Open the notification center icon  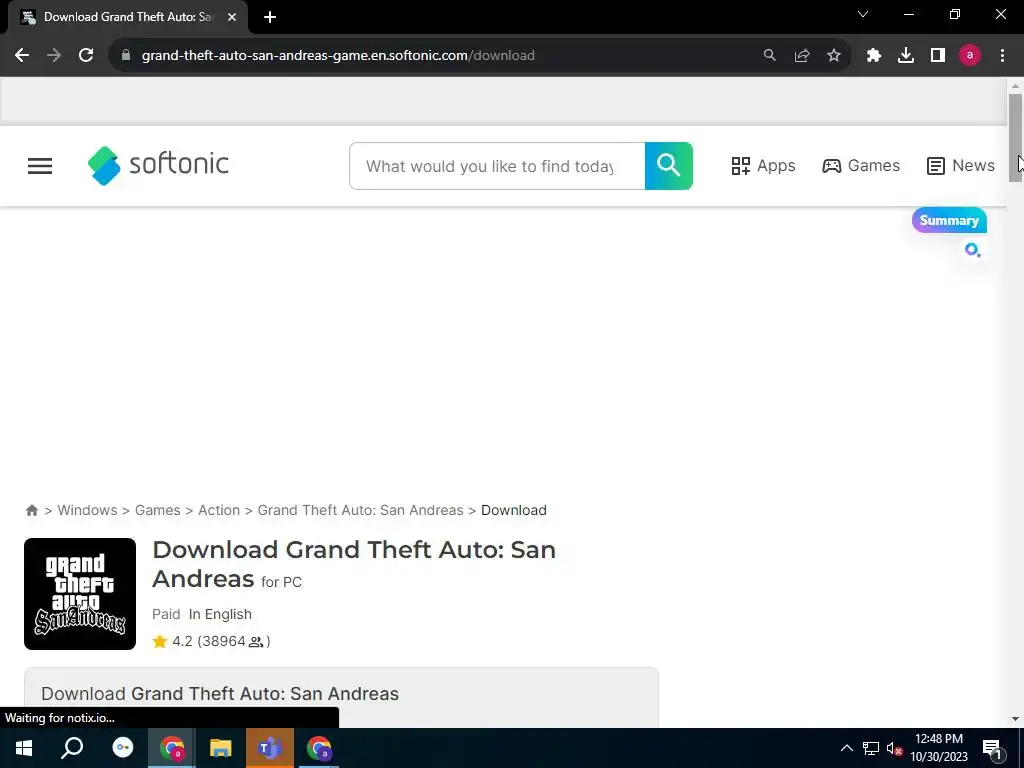992,749
